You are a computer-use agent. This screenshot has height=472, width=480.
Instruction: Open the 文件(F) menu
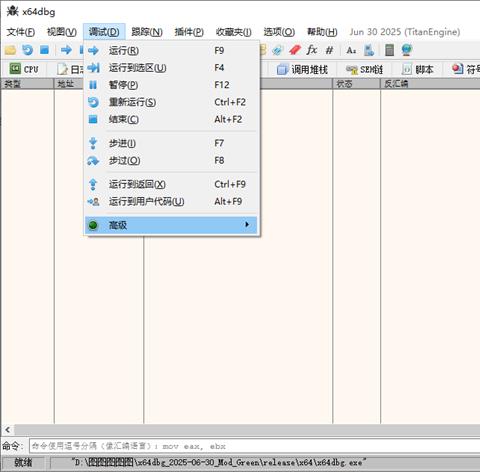tap(21, 32)
